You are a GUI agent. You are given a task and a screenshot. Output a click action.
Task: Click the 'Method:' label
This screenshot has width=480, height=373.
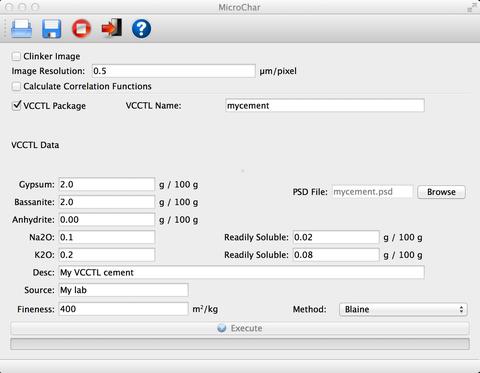pyautogui.click(x=309, y=309)
